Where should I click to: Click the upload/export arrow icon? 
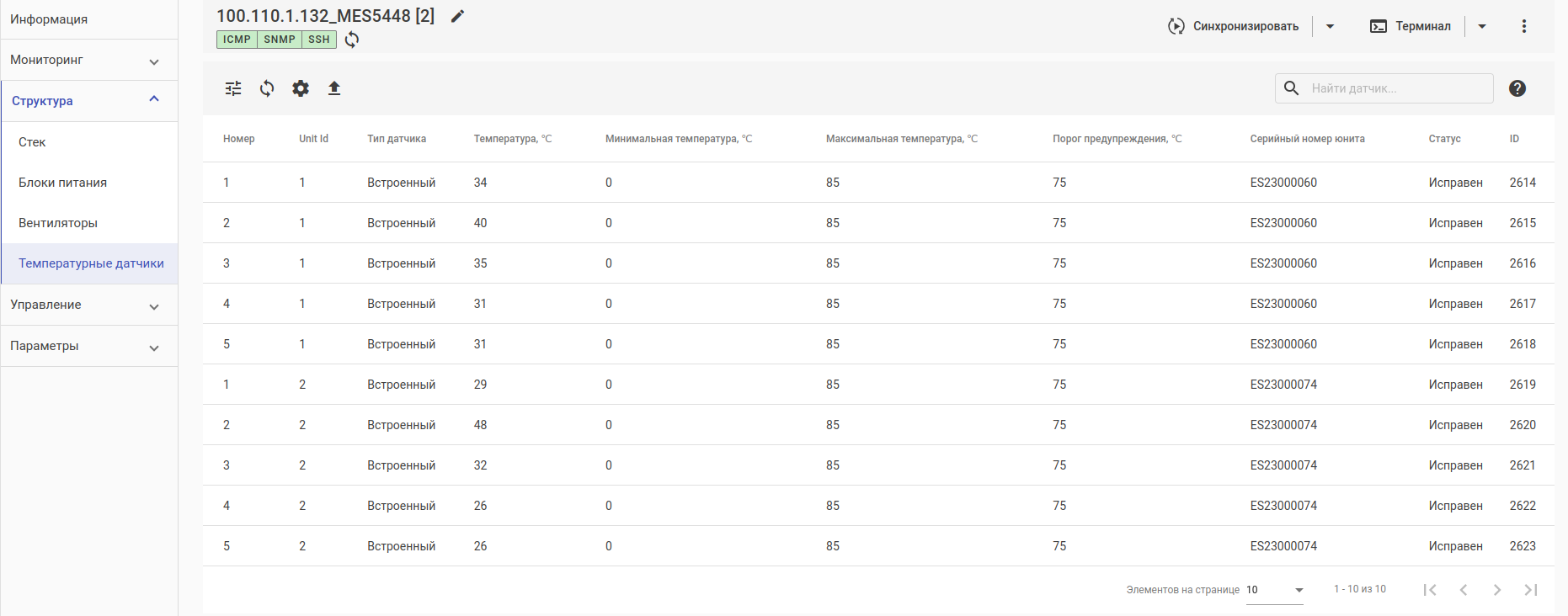coord(334,88)
